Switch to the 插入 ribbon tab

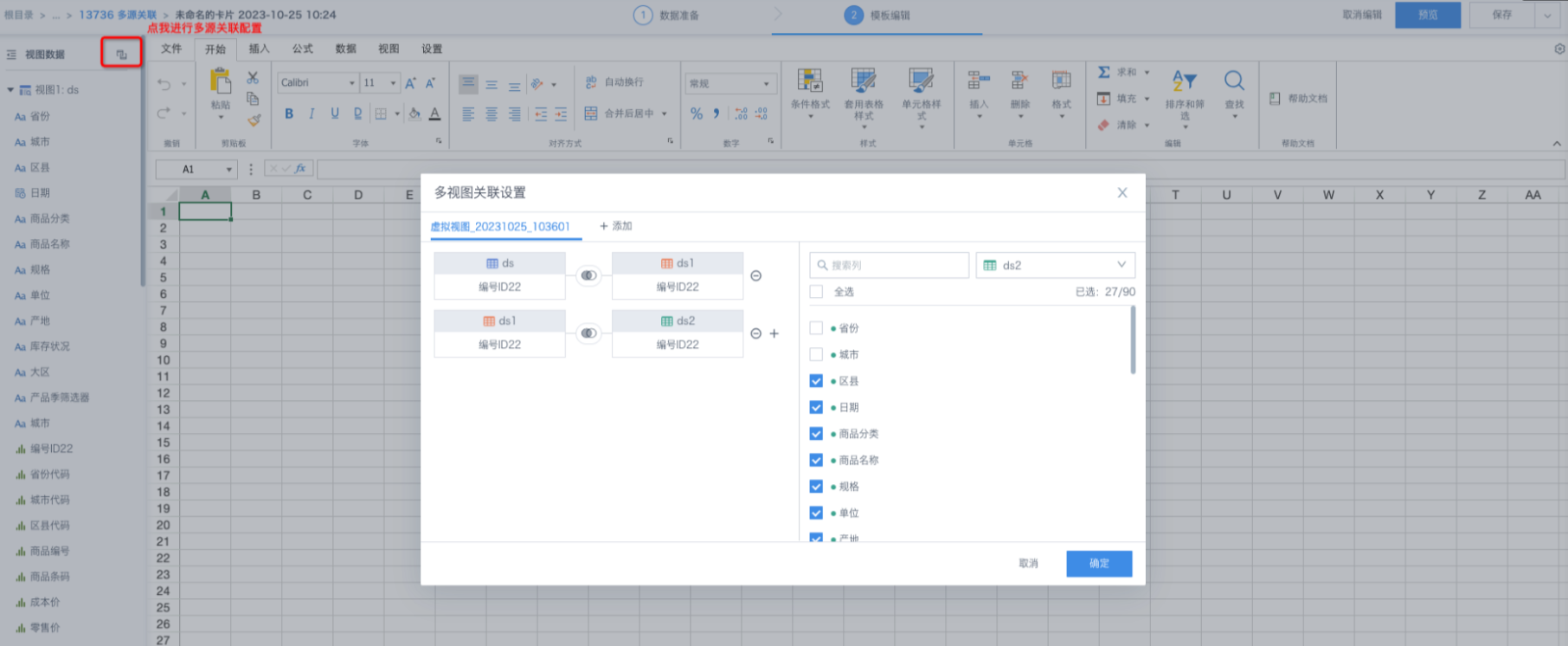pyautogui.click(x=259, y=49)
